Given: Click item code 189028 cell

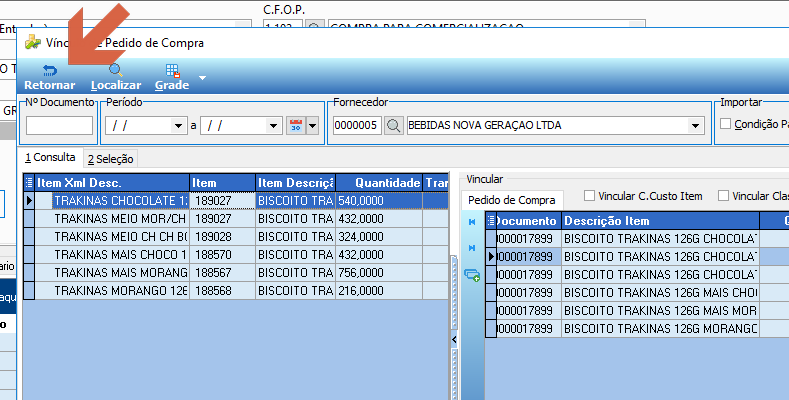Looking at the screenshot, I should pos(222,236).
